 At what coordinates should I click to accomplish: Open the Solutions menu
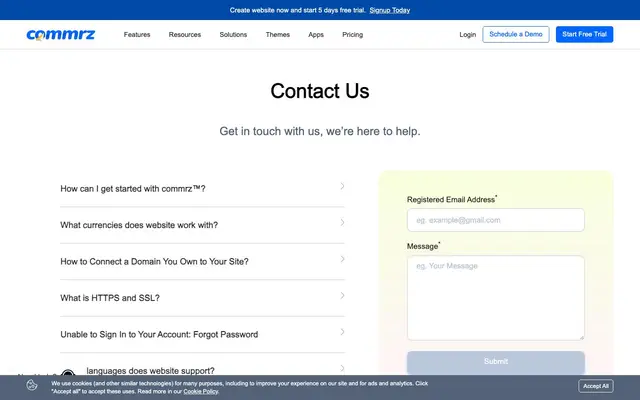[x=233, y=35]
